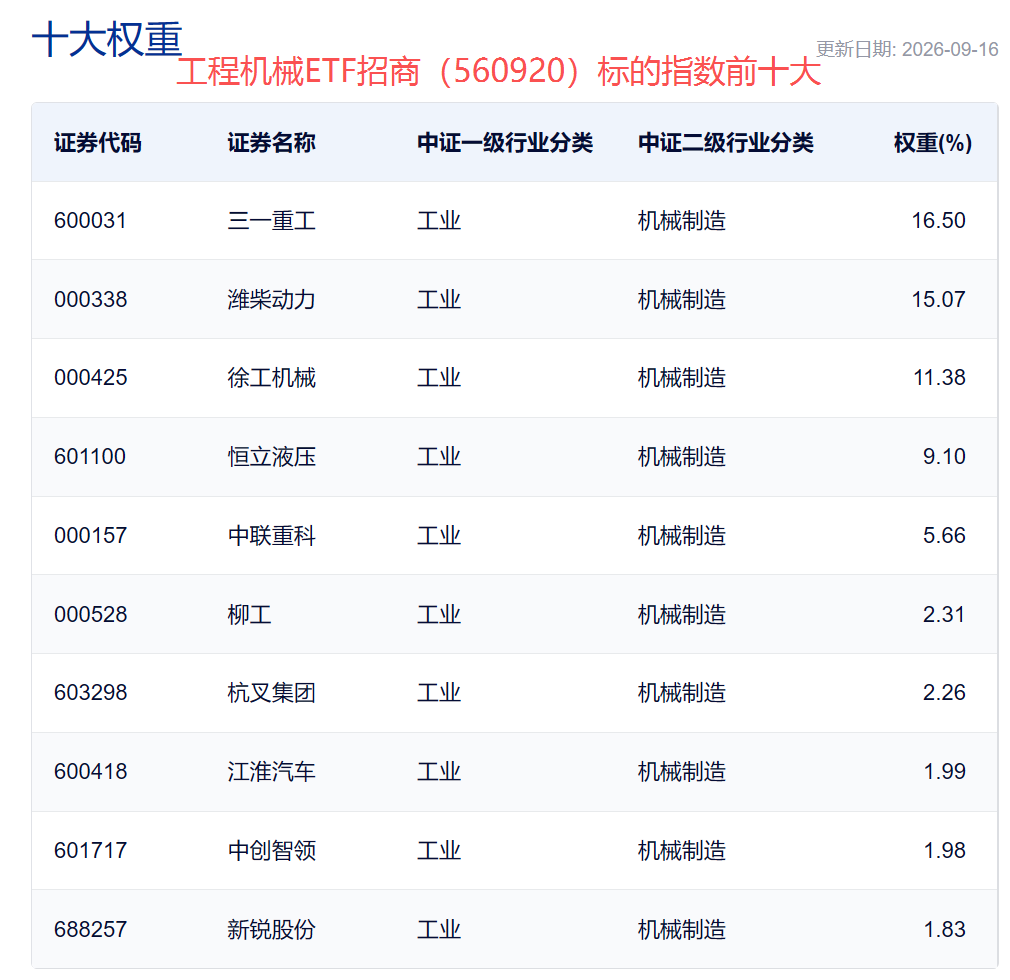Click the weight value 2.31
This screenshot has width=1010, height=980.
point(944,615)
